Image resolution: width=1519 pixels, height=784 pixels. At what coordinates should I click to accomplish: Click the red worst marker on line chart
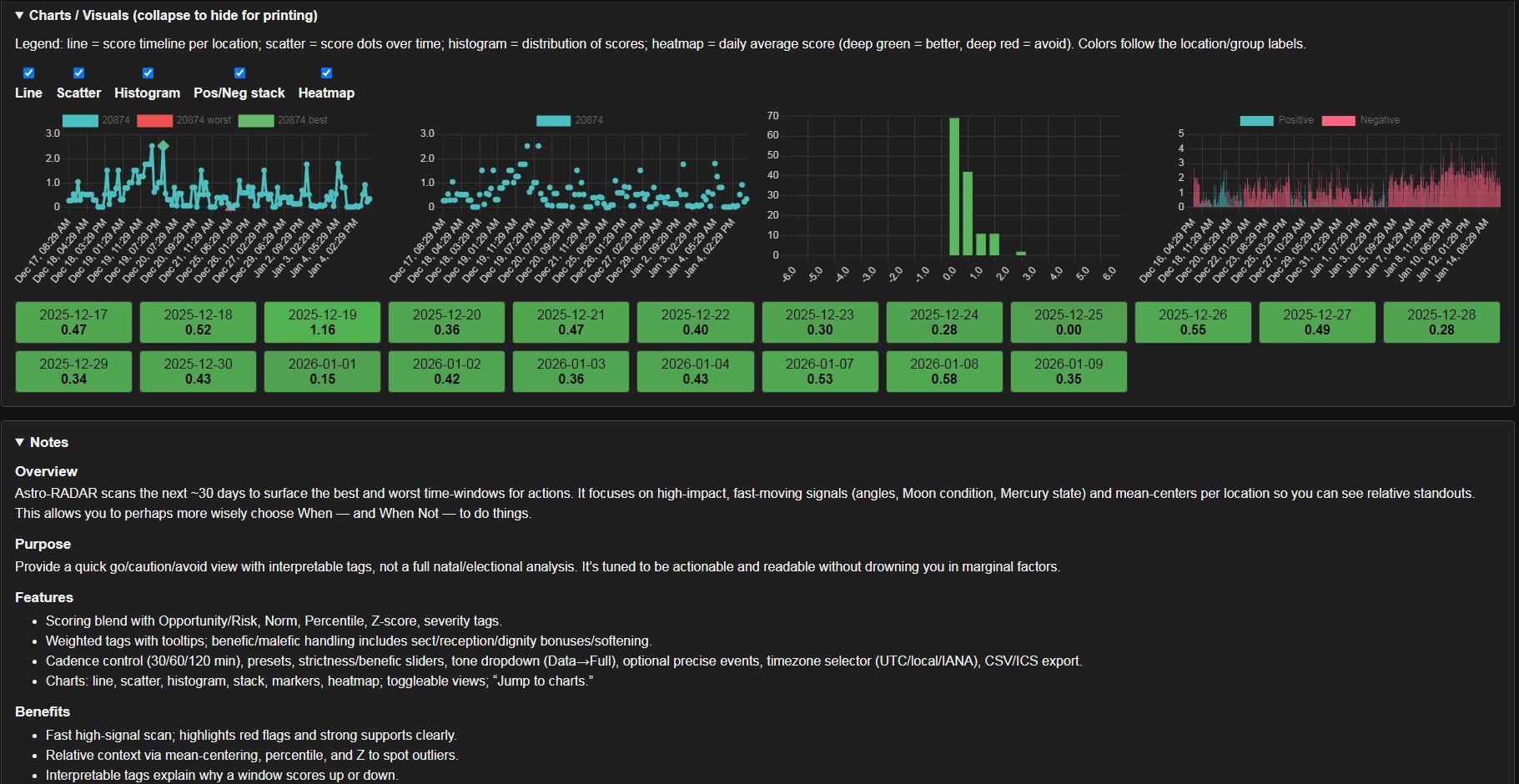[x=230, y=207]
